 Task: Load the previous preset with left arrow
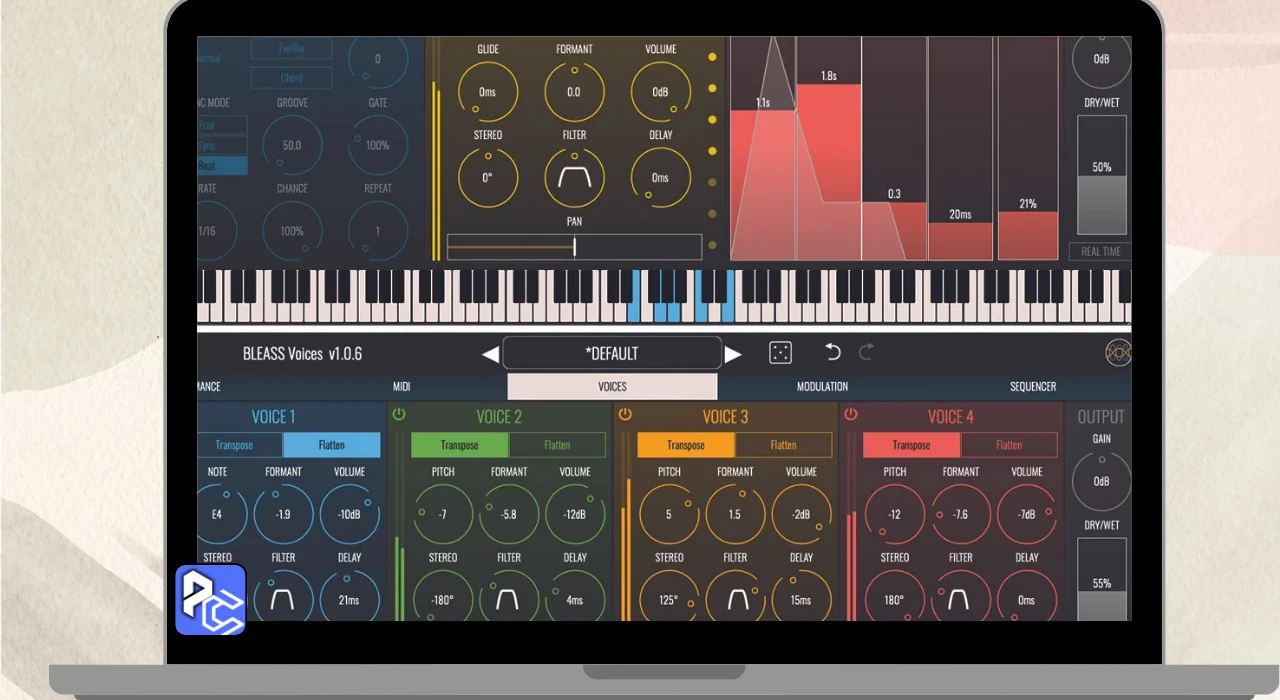click(x=490, y=354)
